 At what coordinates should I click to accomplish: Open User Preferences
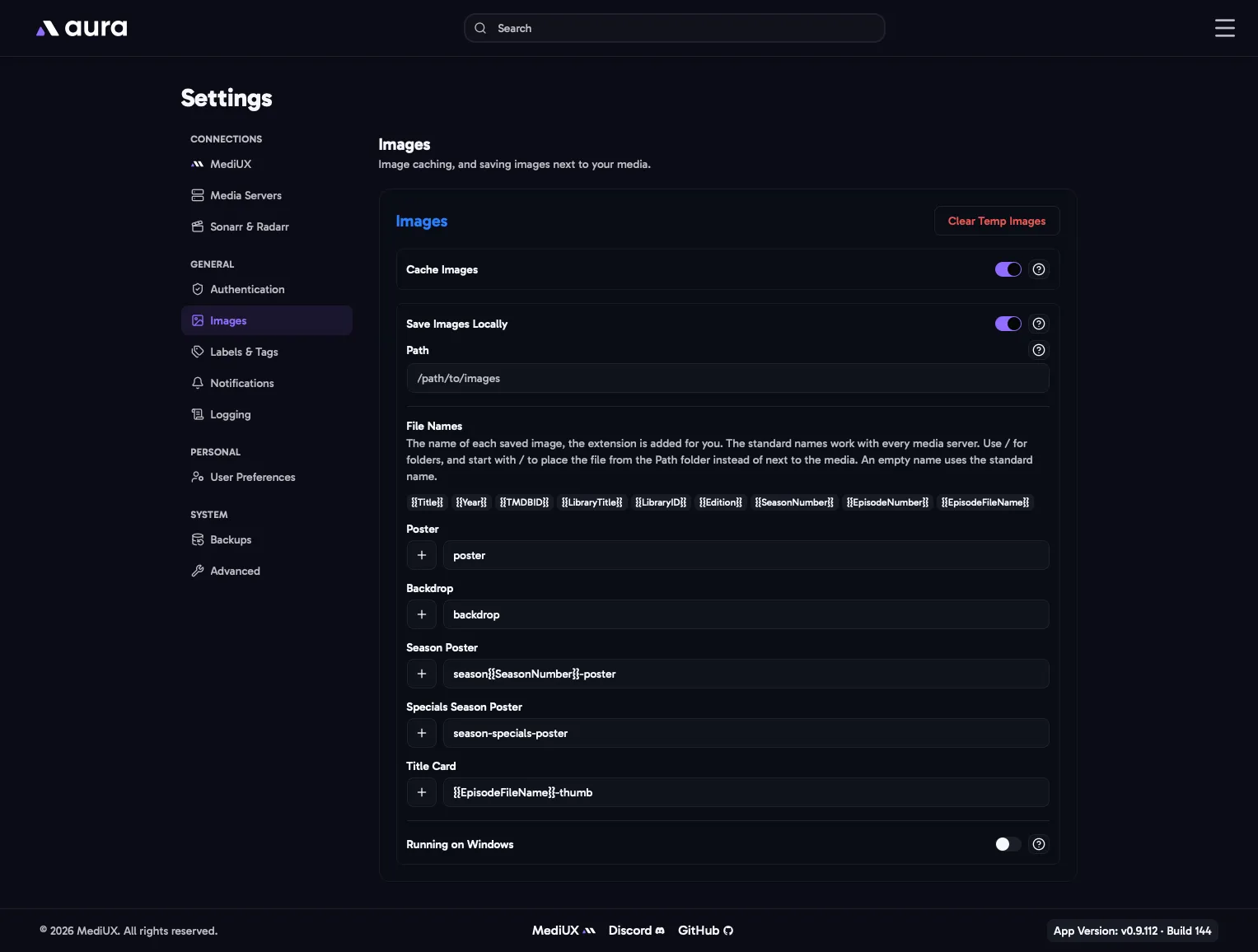click(267, 477)
